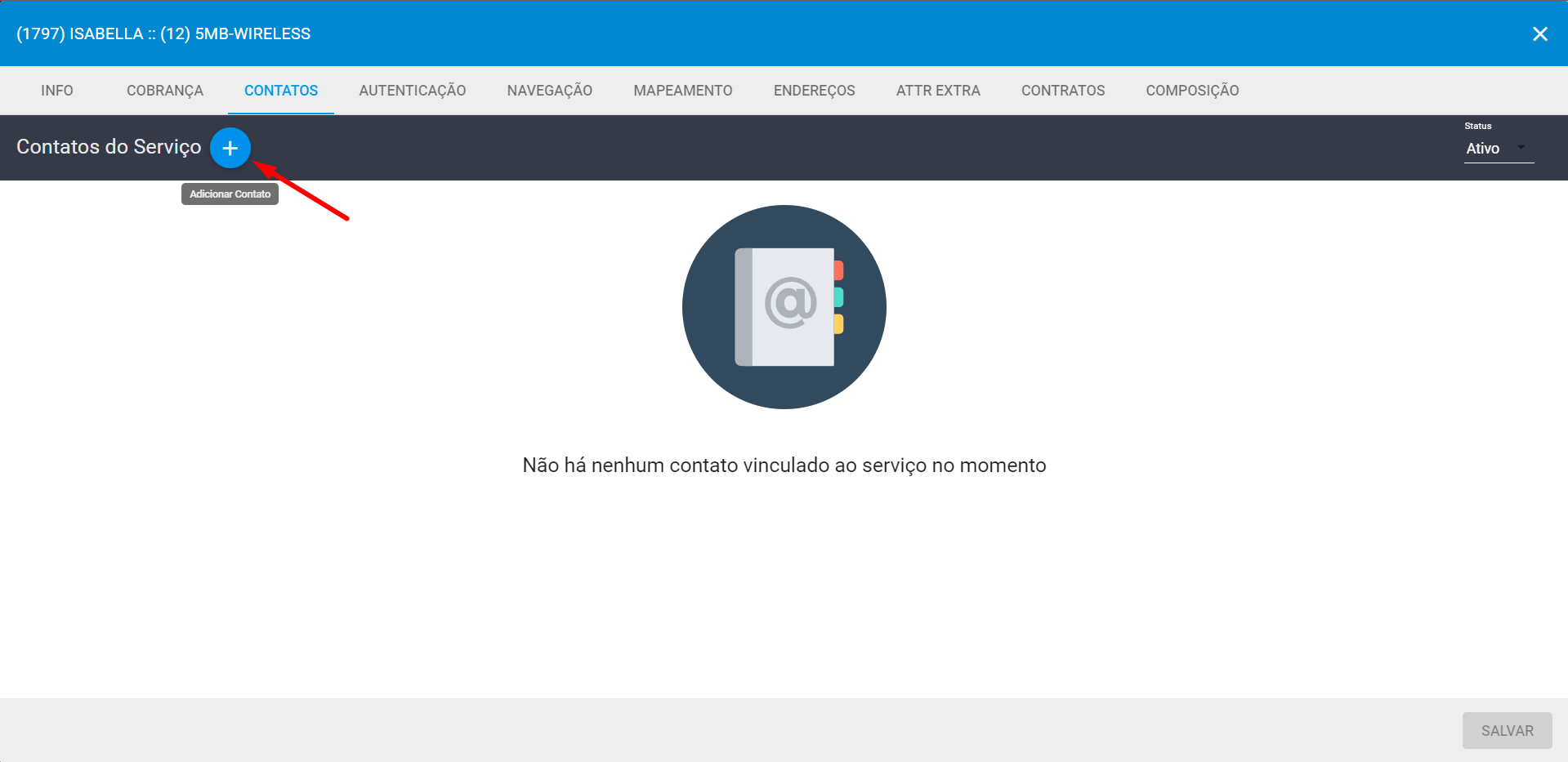Select the CONTATOS tab
Viewport: 1568px width, 762px height.
pyautogui.click(x=281, y=91)
